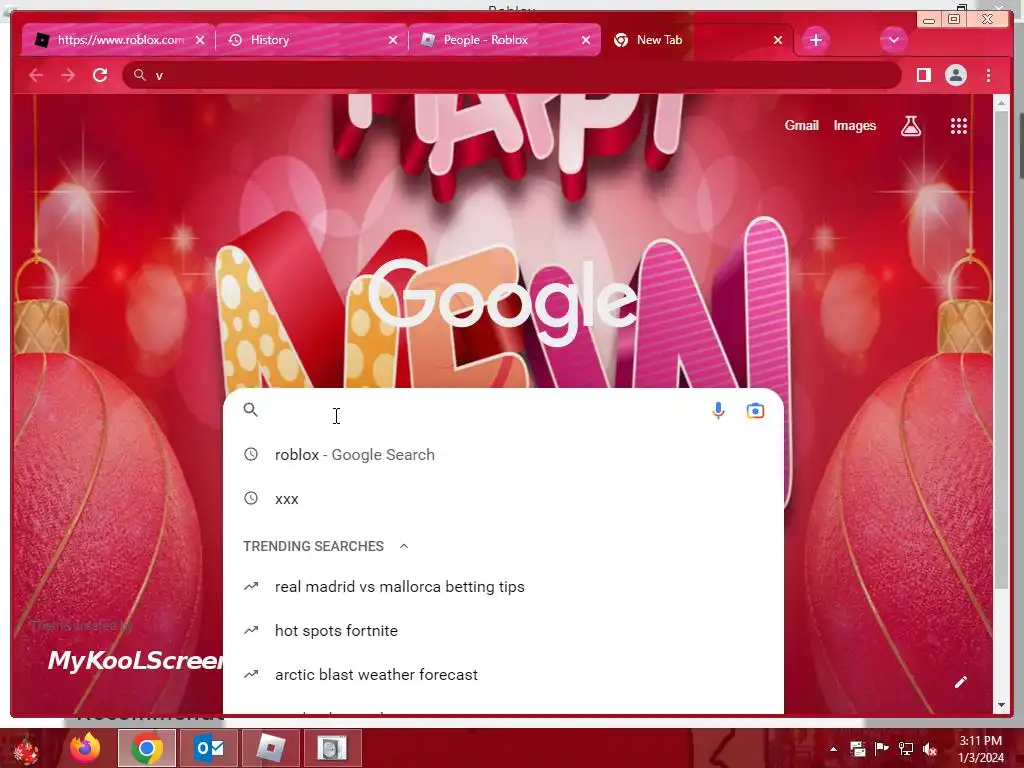Close the New Tab tab
Viewport: 1024px width, 768px height.
(778, 40)
